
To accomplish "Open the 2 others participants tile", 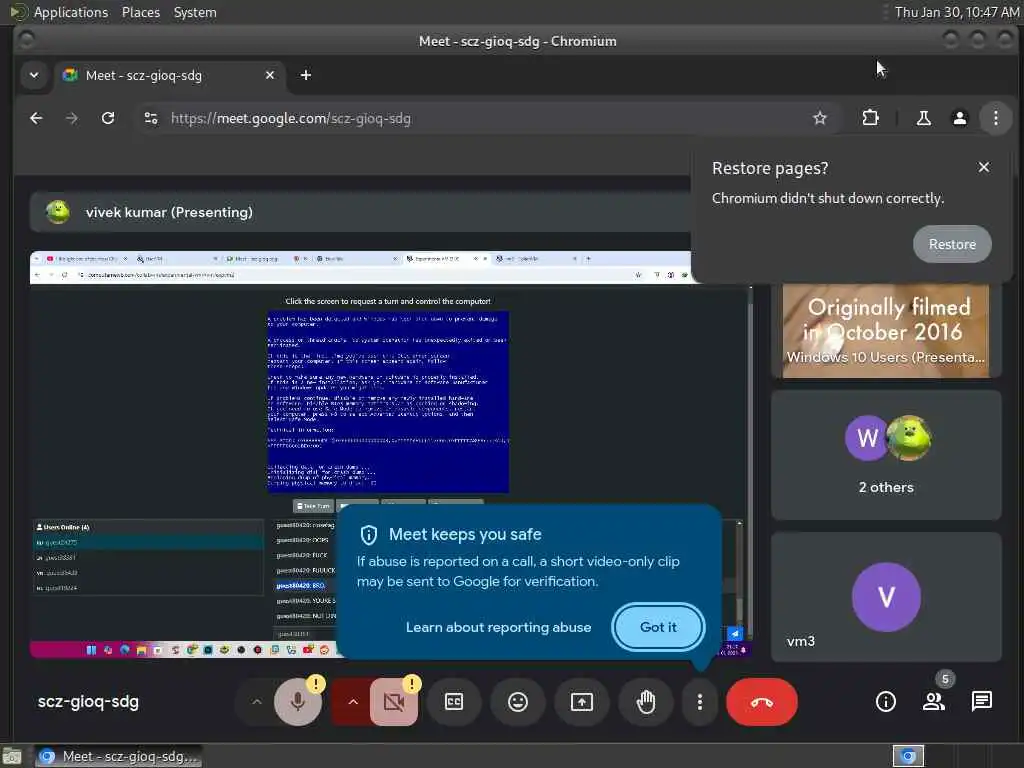I will coord(886,455).
